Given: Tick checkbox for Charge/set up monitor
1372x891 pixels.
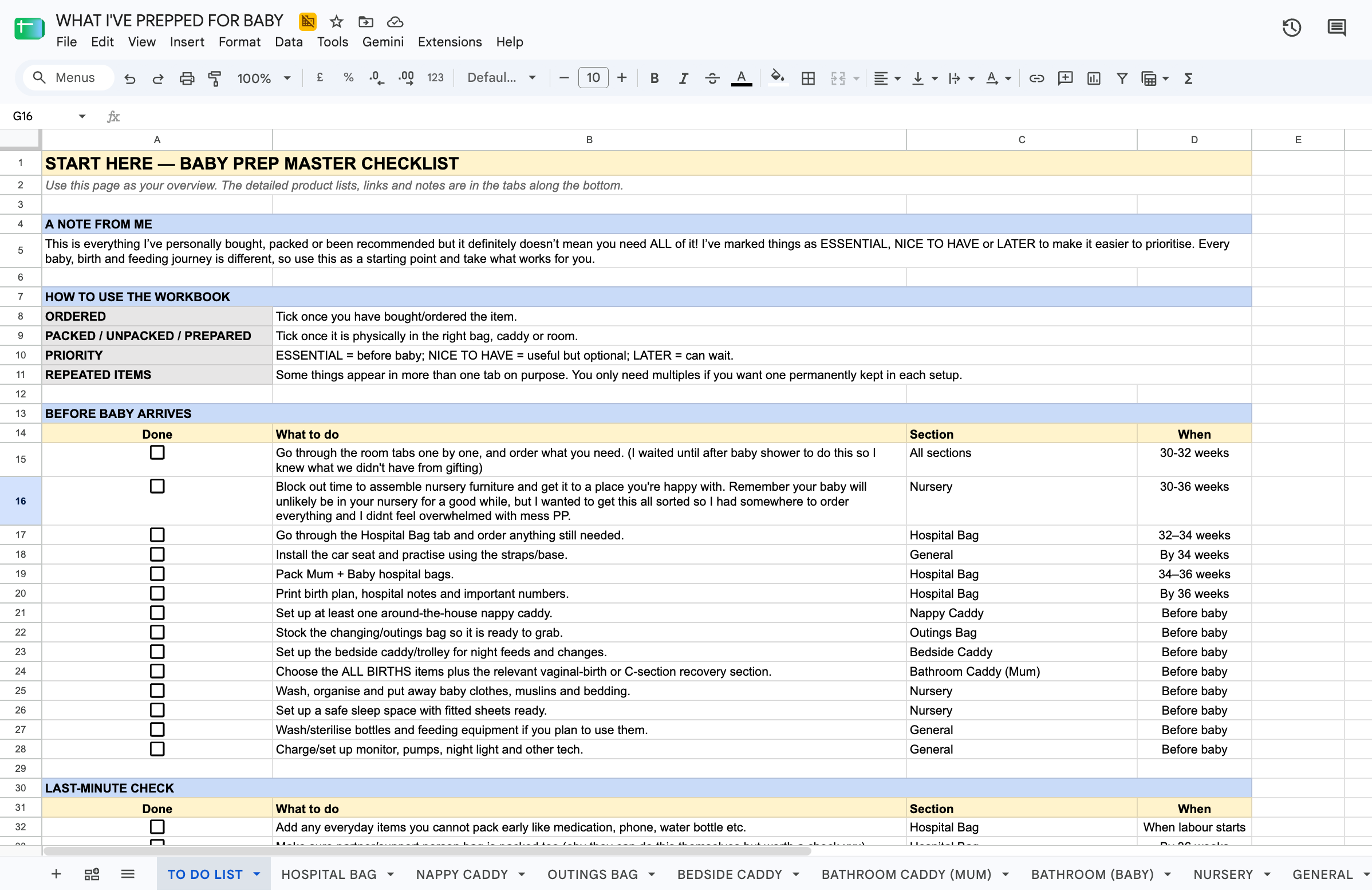Looking at the screenshot, I should tap(157, 748).
